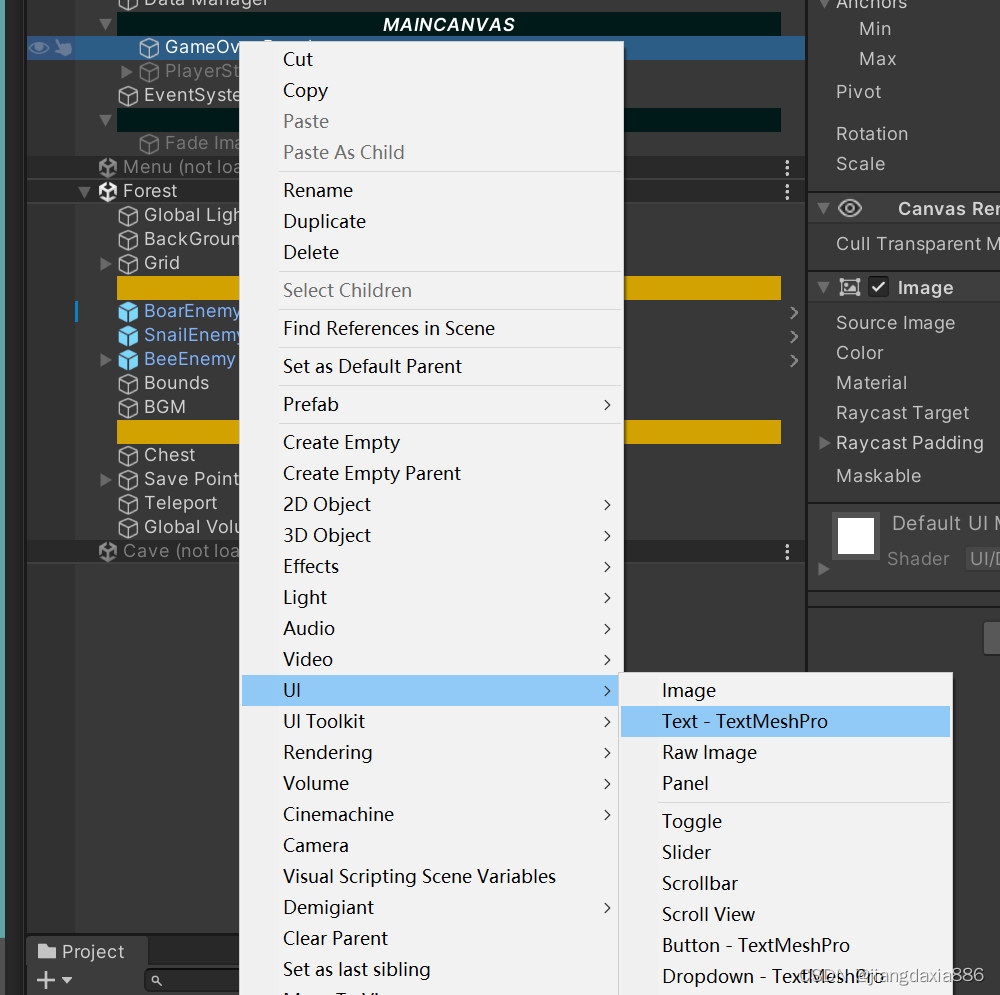Screen dimensions: 1000x995
Task: Expand the BeeEnemy hierarchy item
Action: pyautogui.click(x=106, y=360)
